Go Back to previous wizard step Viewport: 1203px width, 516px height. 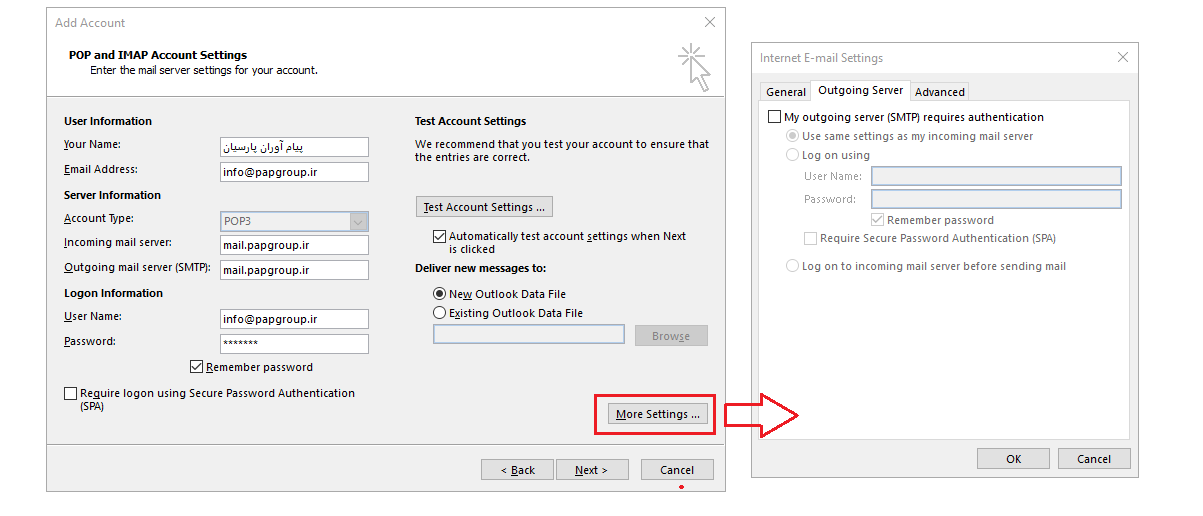[x=517, y=470]
